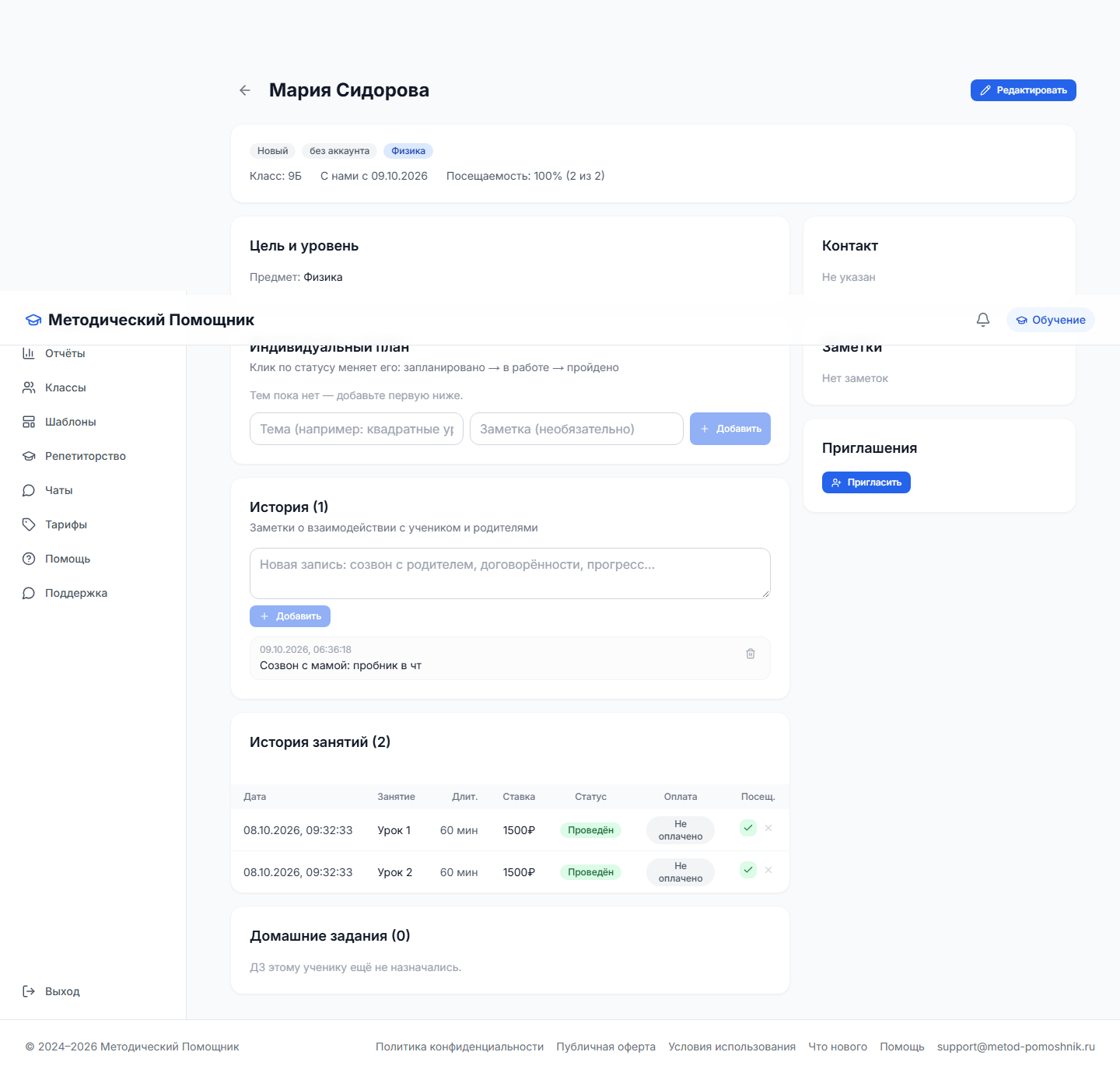
Task: Click the 'Новый' status tag
Action: tap(273, 151)
